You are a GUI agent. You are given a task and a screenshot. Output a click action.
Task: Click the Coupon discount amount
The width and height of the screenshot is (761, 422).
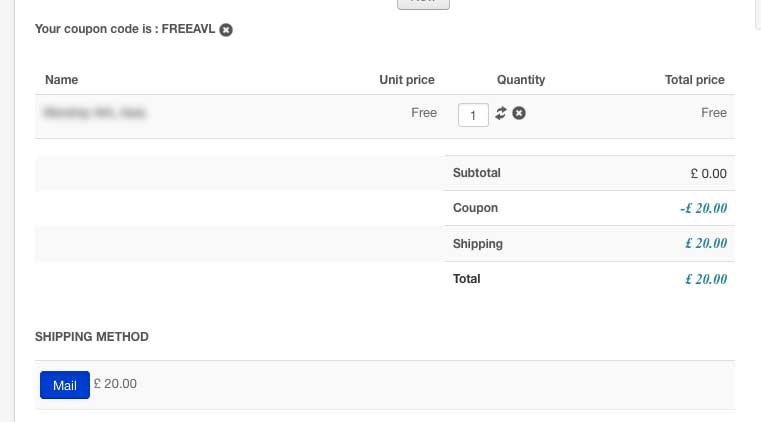703,208
